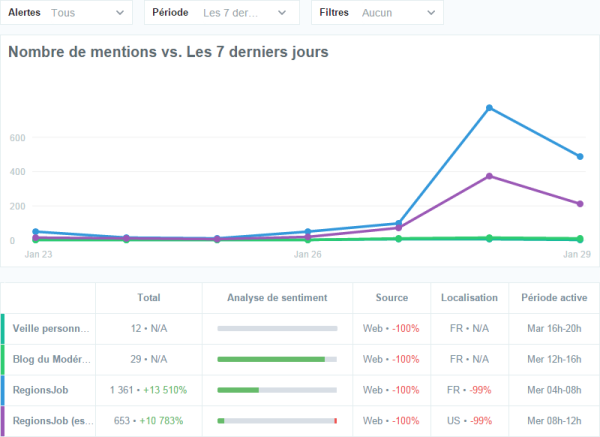Click the Période active column header
The image size is (600, 437).
click(x=553, y=298)
